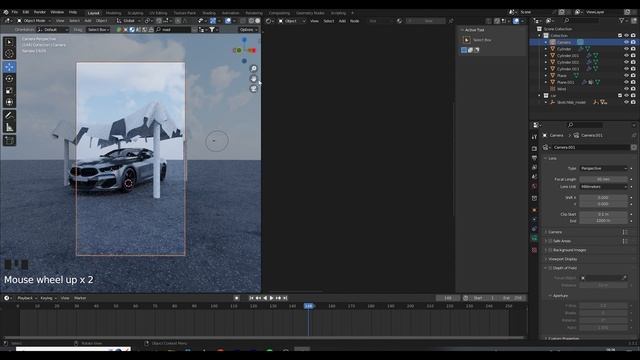Image resolution: width=640 pixels, height=360 pixels.
Task: Click the orientation navigation gizmo
Action: click(x=244, y=50)
